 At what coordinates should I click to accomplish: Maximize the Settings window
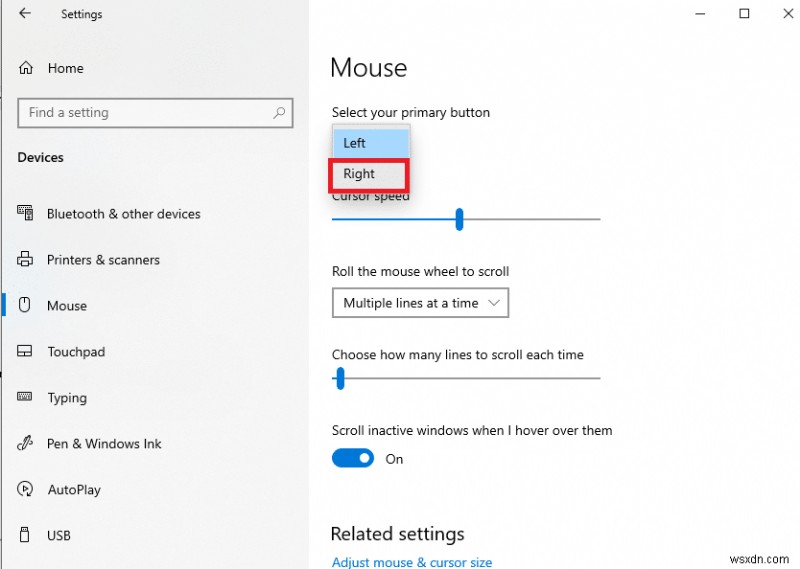coord(744,14)
